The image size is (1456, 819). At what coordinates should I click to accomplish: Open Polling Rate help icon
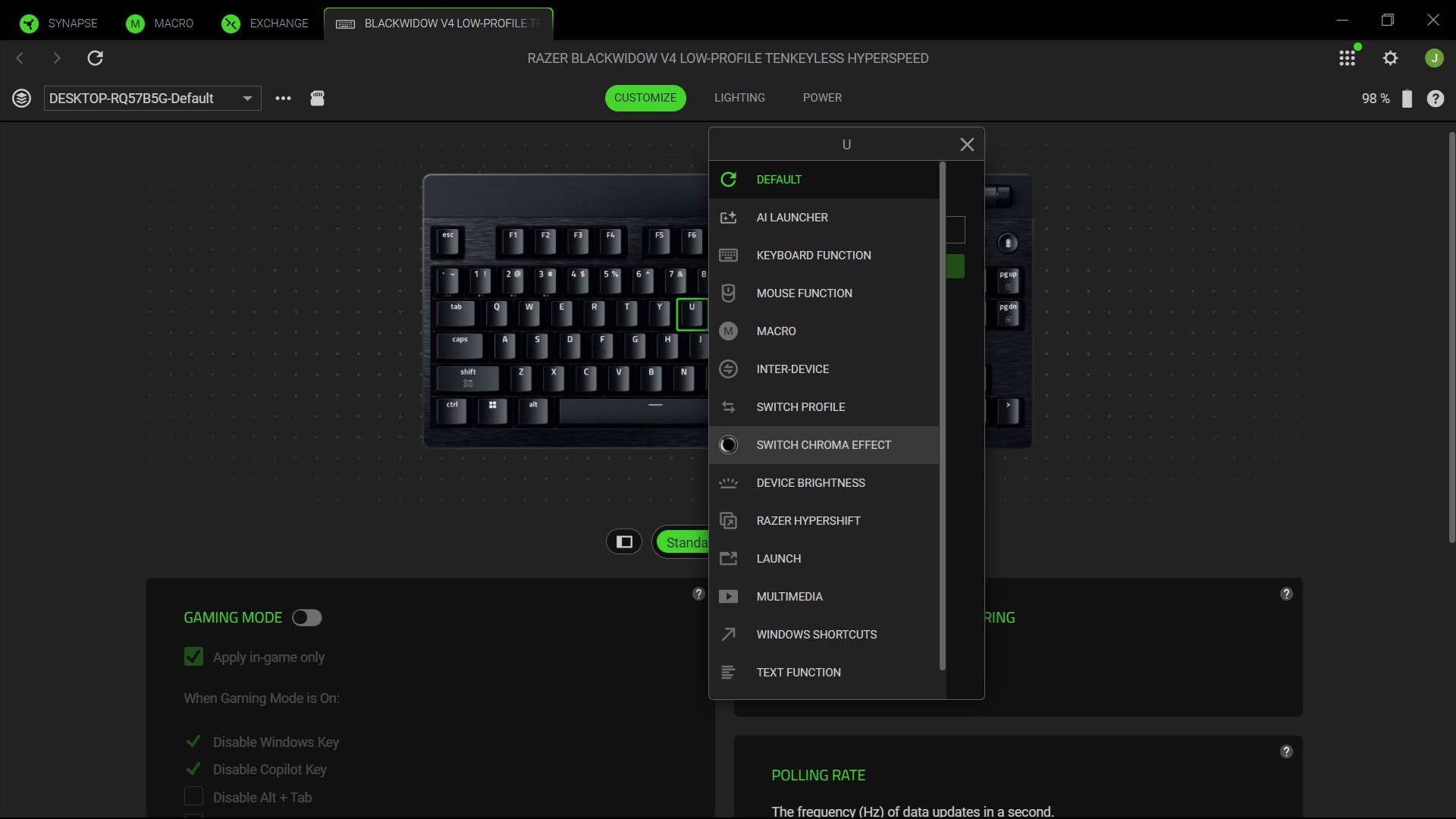pyautogui.click(x=1286, y=752)
